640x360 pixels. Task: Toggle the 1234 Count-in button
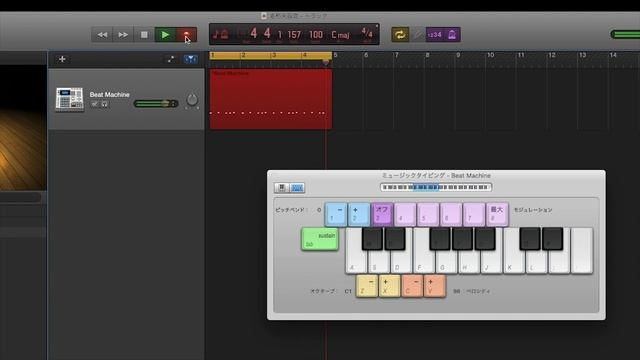(434, 35)
